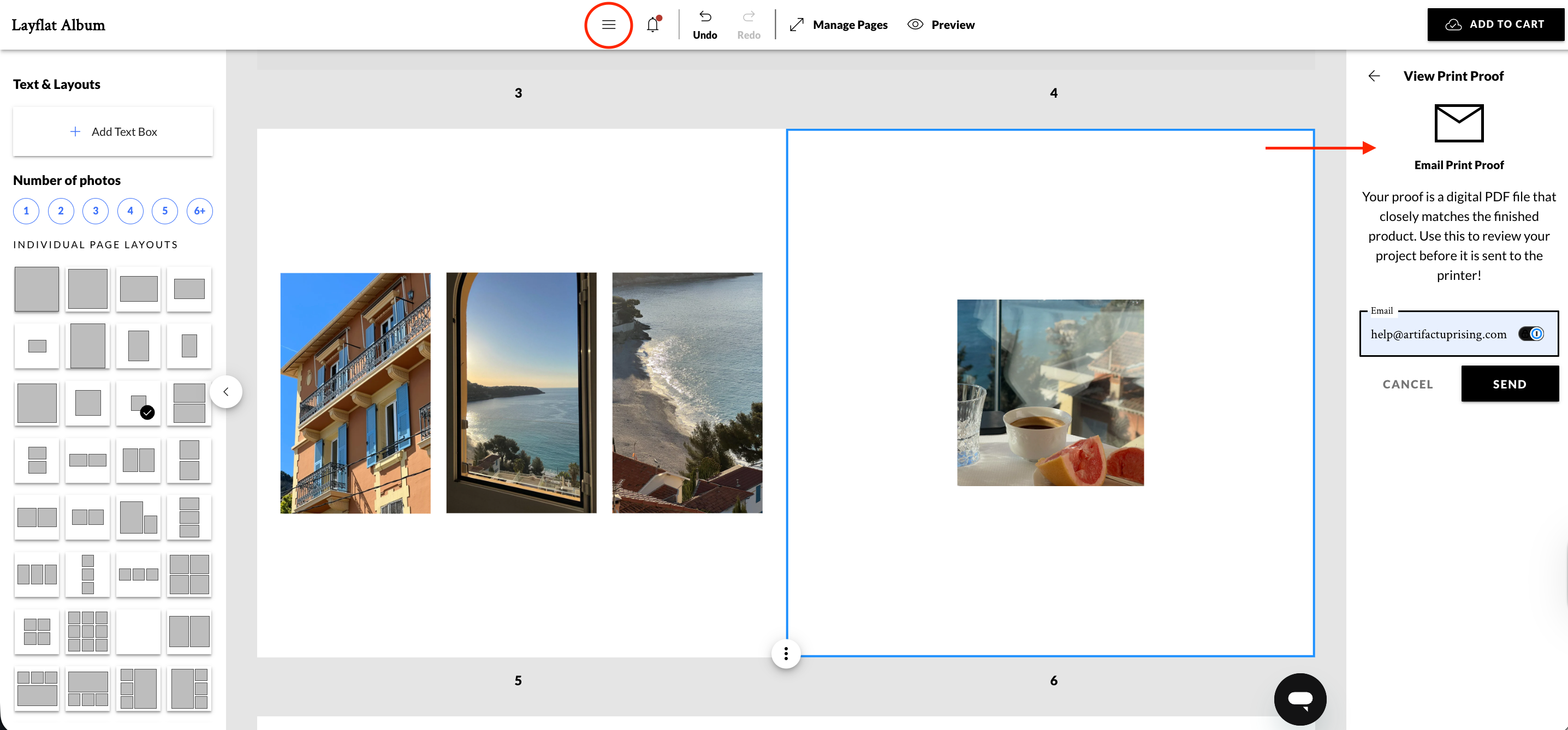Select the coffee and grapefruit photo

click(1050, 392)
